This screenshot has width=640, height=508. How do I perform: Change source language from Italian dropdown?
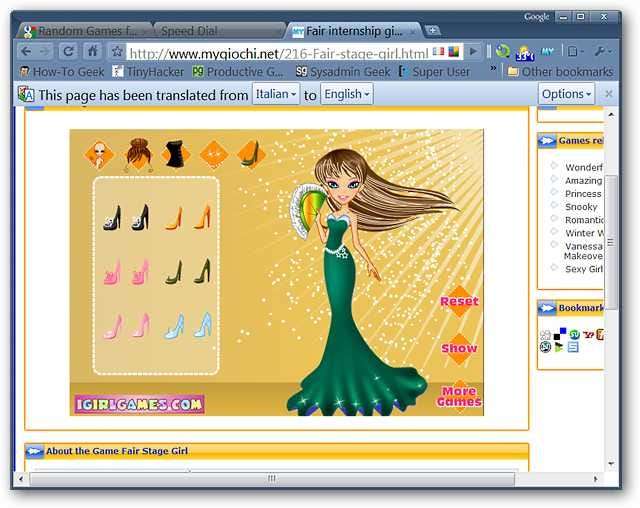276,94
